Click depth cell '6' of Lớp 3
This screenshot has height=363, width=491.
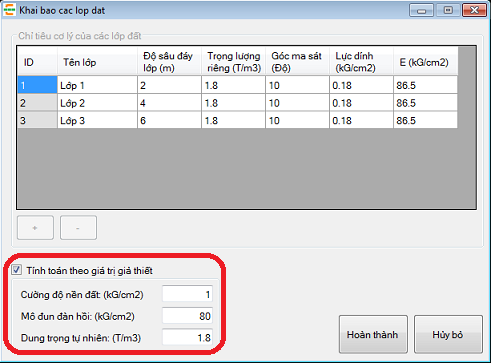coord(169,120)
